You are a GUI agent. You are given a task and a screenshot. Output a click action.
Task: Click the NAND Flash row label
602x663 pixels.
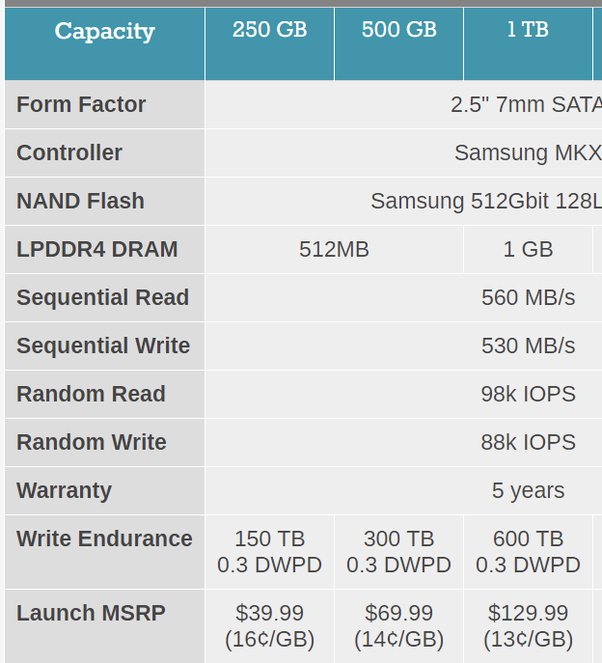pos(104,201)
